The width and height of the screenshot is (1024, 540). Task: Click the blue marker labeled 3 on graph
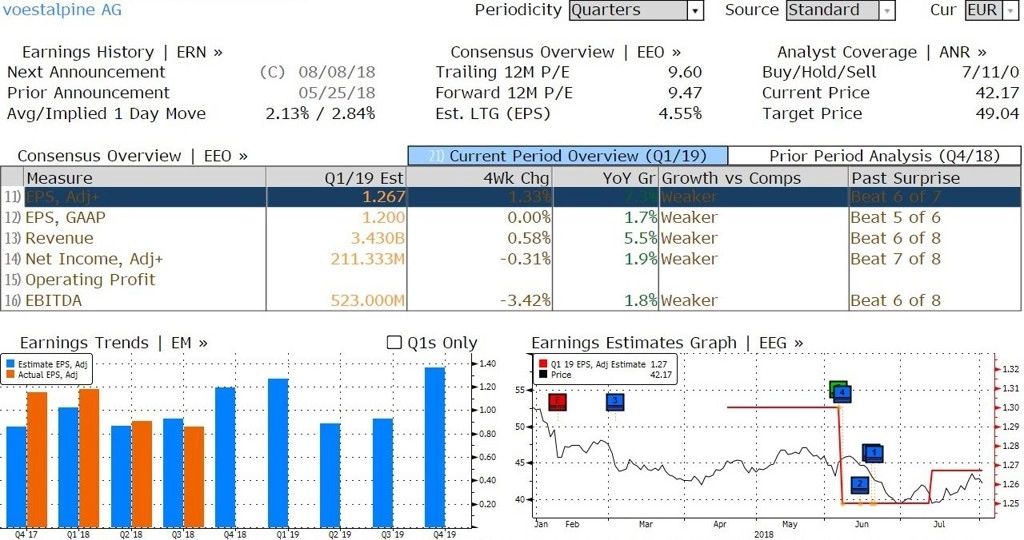pyautogui.click(x=615, y=402)
